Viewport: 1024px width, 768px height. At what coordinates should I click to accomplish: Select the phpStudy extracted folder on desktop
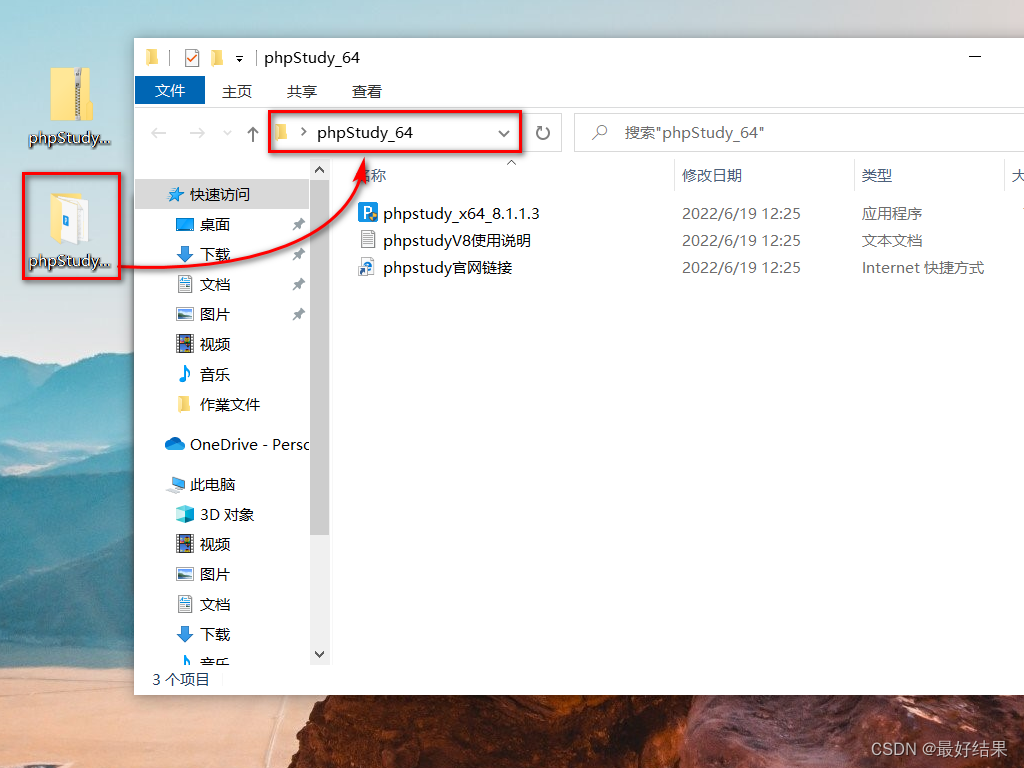[71, 230]
